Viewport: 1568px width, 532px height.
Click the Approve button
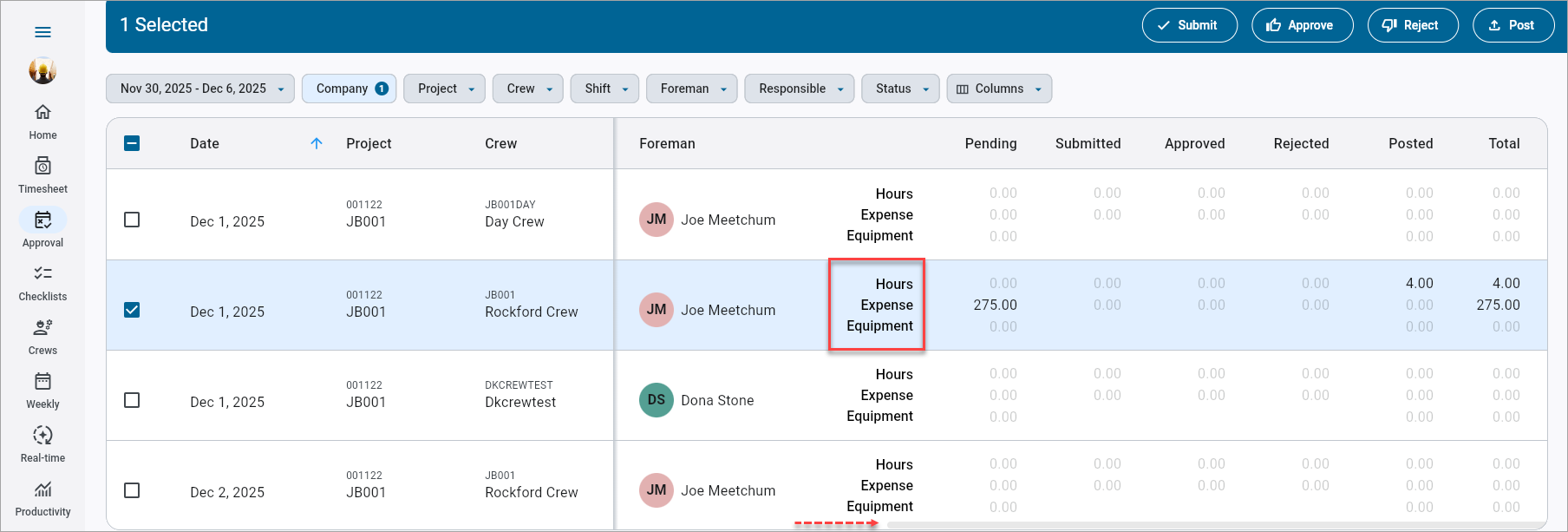(1302, 25)
